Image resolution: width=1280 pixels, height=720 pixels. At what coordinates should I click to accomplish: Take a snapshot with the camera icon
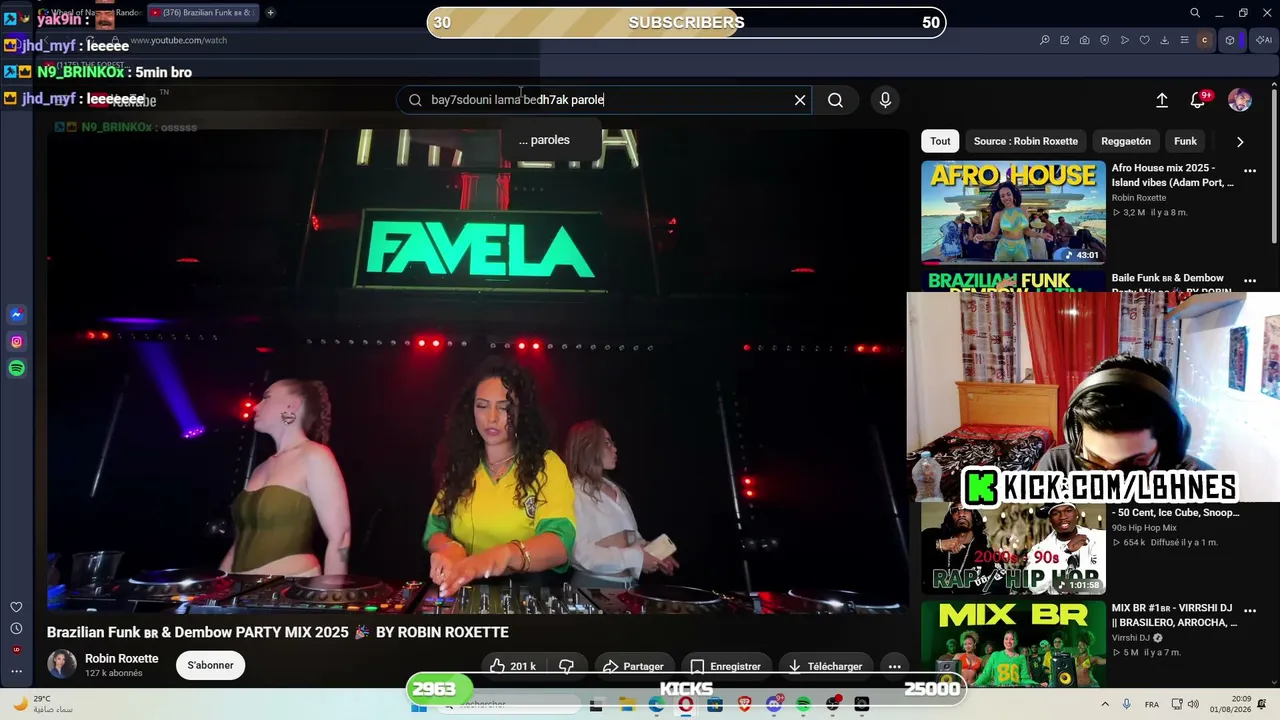(x=1085, y=40)
